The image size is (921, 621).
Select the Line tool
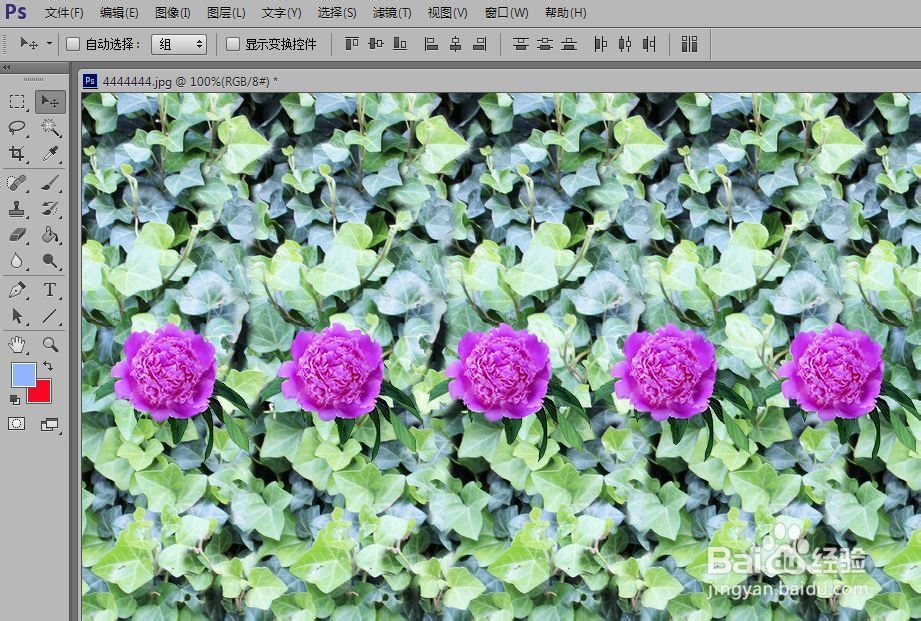tap(50, 316)
